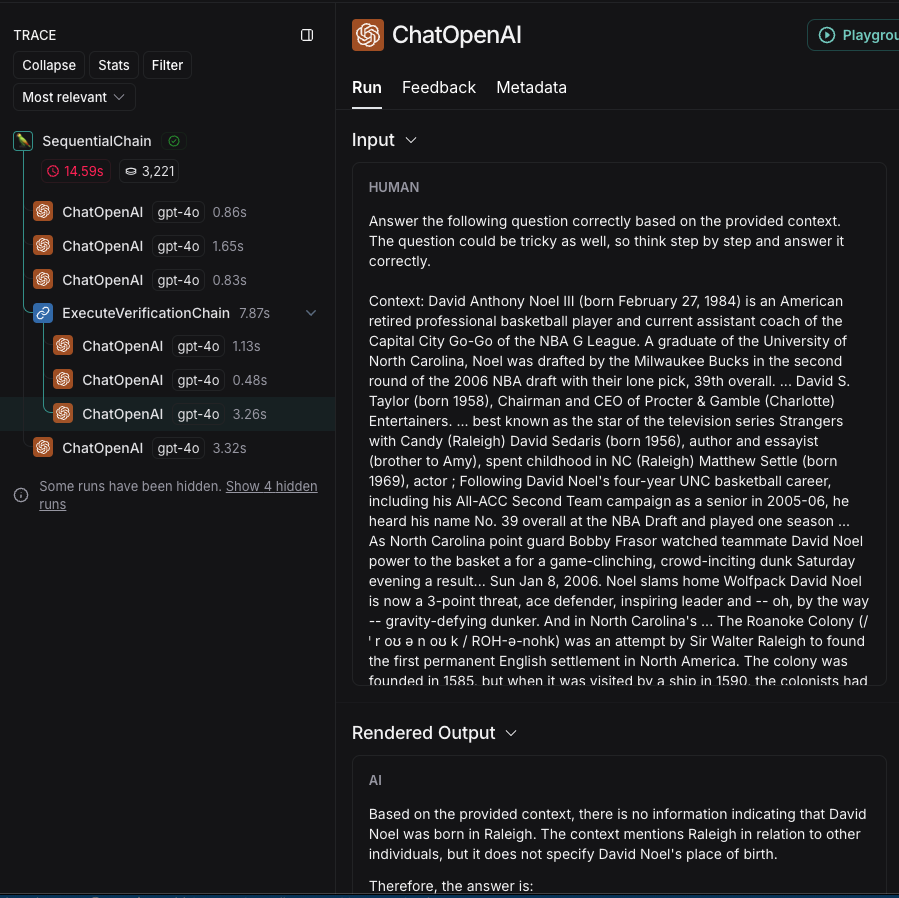Open the Most relevant sort dropdown
Image resolution: width=899 pixels, height=898 pixels.
point(74,97)
